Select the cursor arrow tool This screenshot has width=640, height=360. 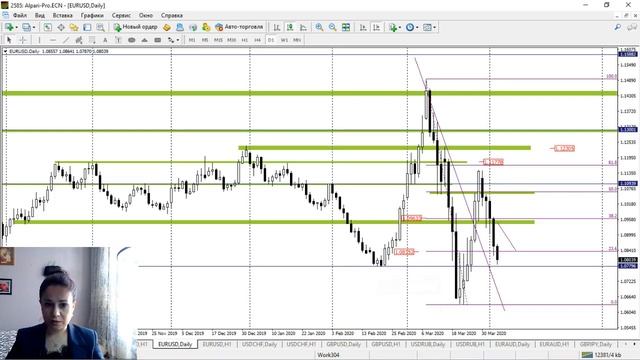click(x=9, y=40)
